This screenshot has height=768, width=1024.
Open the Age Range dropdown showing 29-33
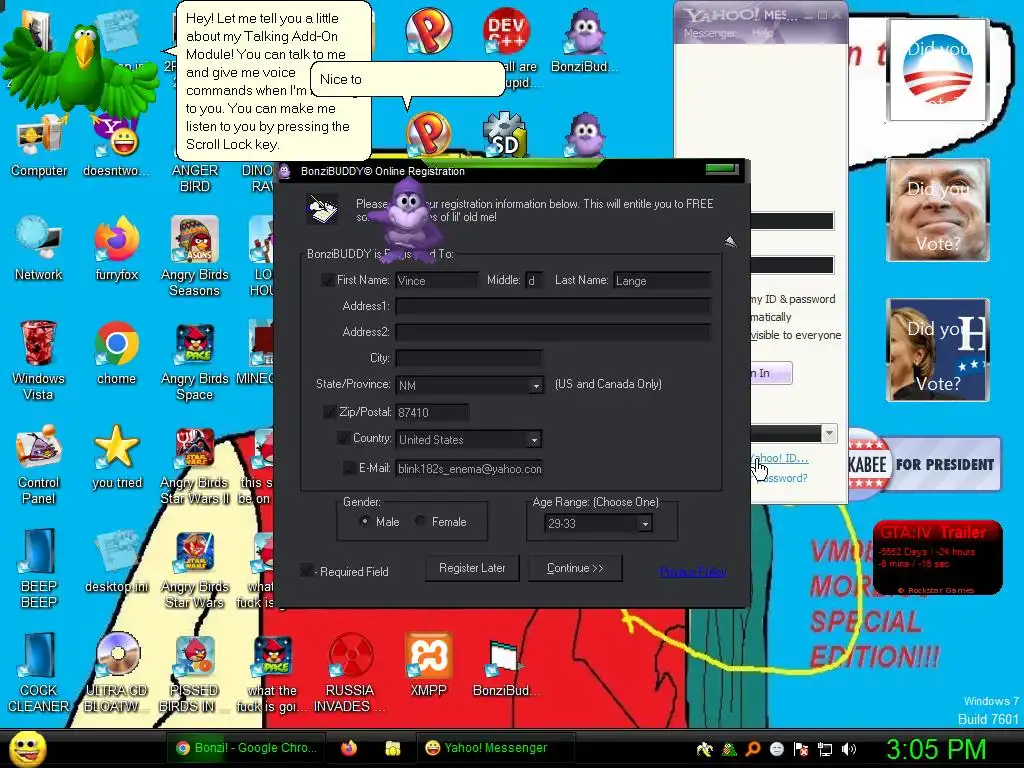tap(645, 523)
